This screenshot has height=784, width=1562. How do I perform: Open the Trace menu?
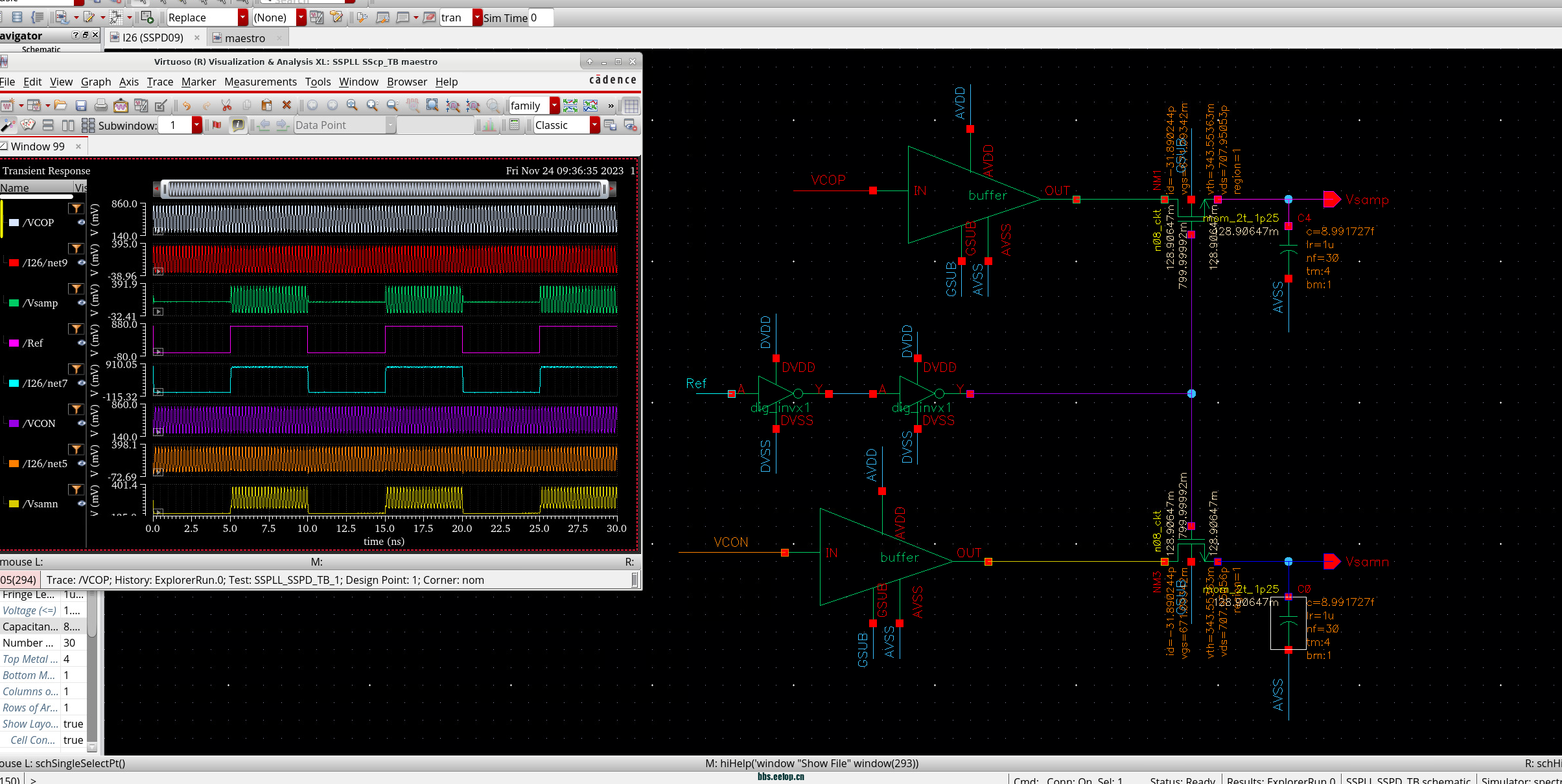point(159,82)
